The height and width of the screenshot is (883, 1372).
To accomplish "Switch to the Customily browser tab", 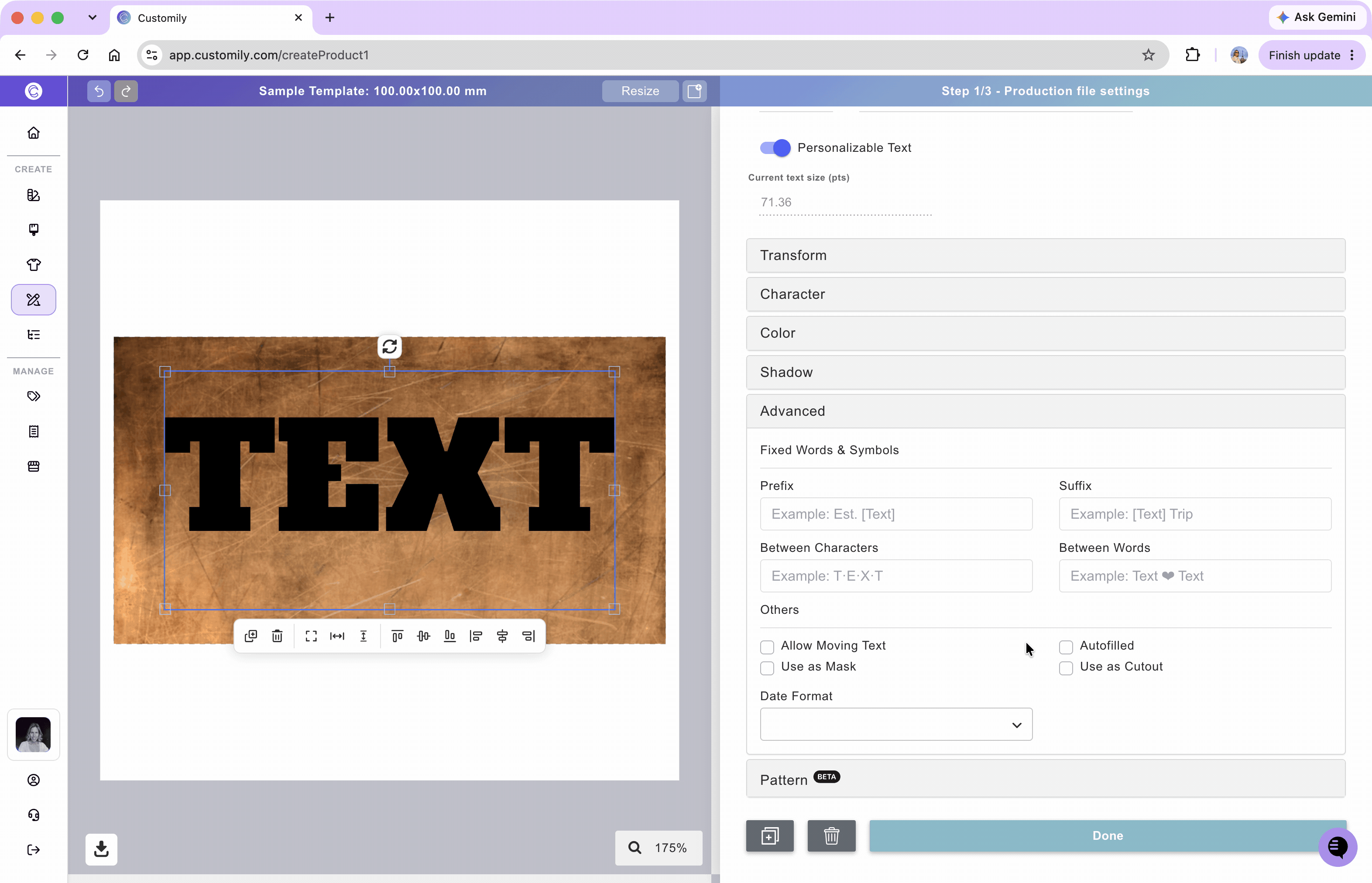I will [x=211, y=18].
